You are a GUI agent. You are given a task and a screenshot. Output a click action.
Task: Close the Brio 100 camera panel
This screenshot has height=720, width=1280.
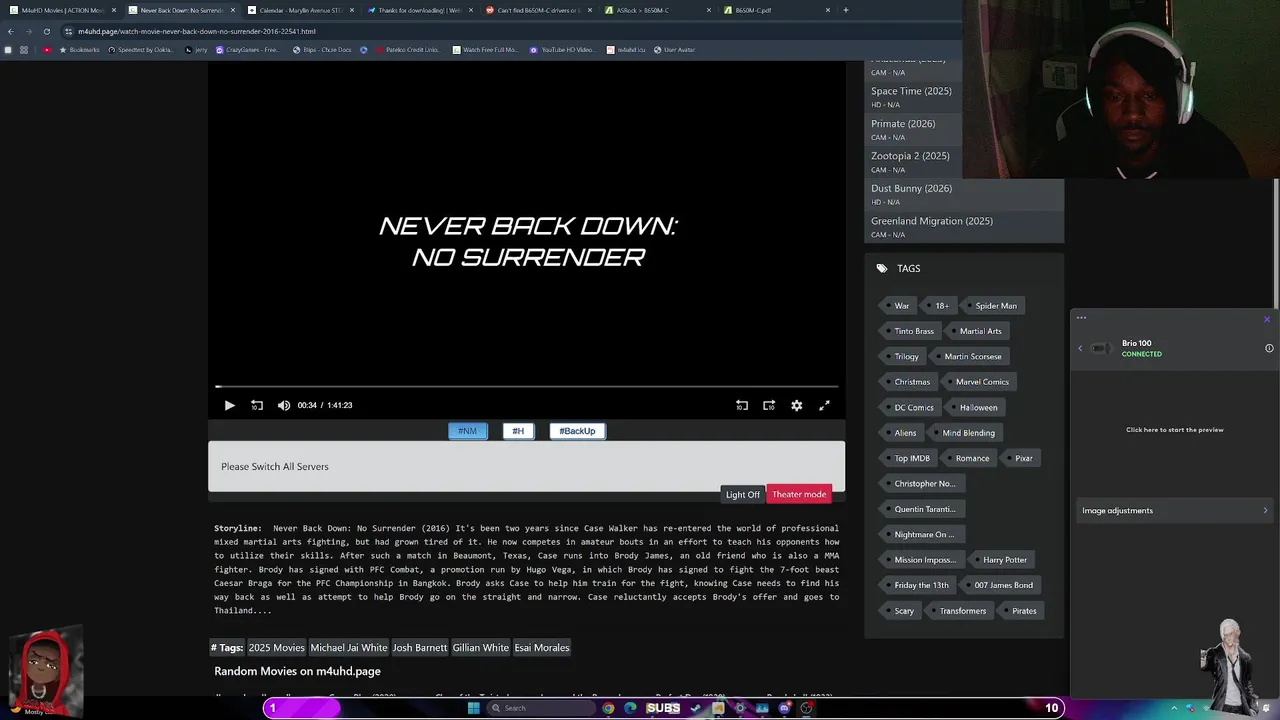1266,319
